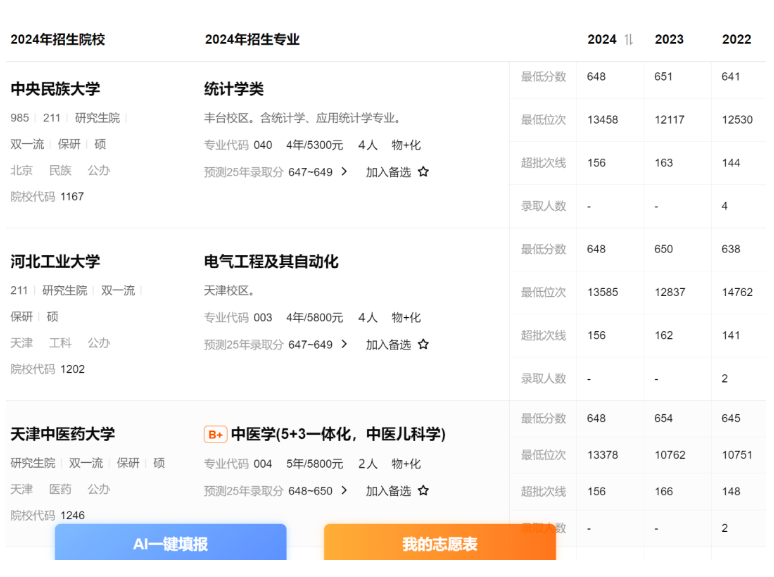Screen dimensions: 774x577
Task: Click the 654 score cell
Action: [663, 419]
